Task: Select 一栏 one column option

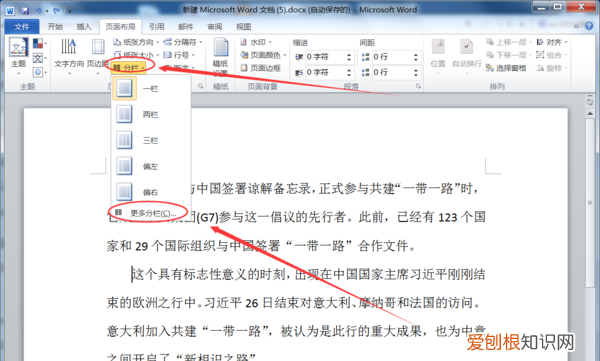Action: [x=151, y=88]
